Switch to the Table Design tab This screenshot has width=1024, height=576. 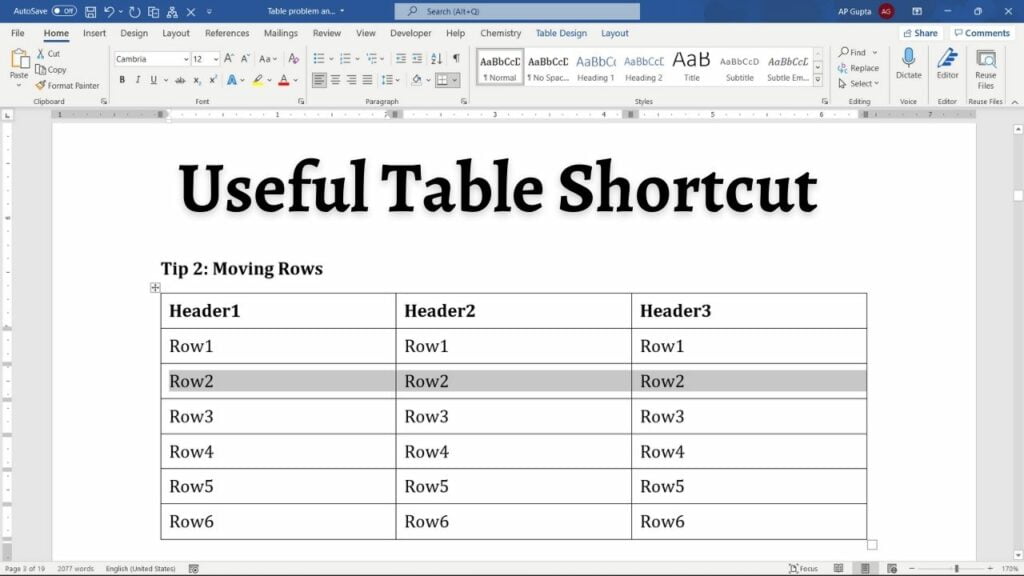[x=560, y=32]
